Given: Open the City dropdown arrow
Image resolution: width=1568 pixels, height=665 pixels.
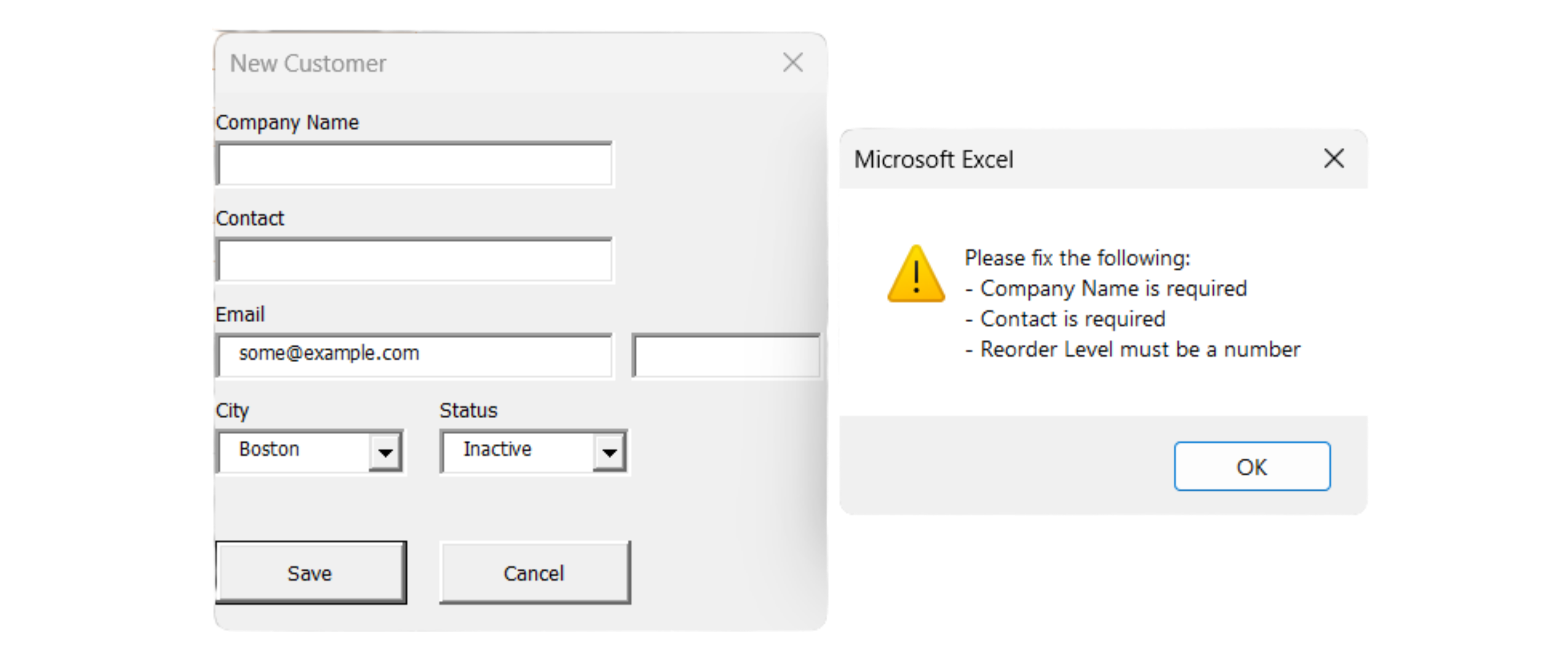Looking at the screenshot, I should pos(385,451).
